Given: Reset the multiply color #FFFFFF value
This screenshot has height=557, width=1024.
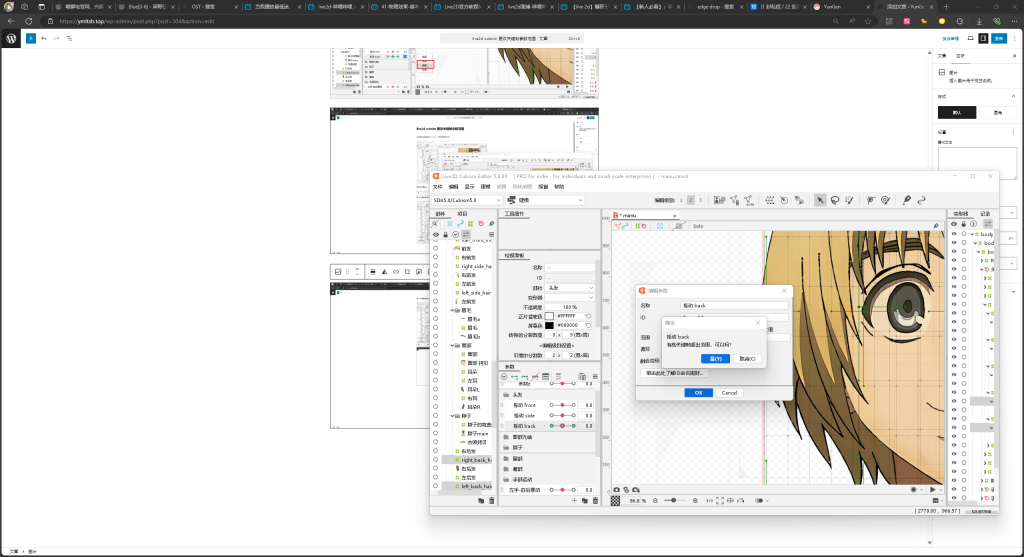Looking at the screenshot, I should 588,316.
